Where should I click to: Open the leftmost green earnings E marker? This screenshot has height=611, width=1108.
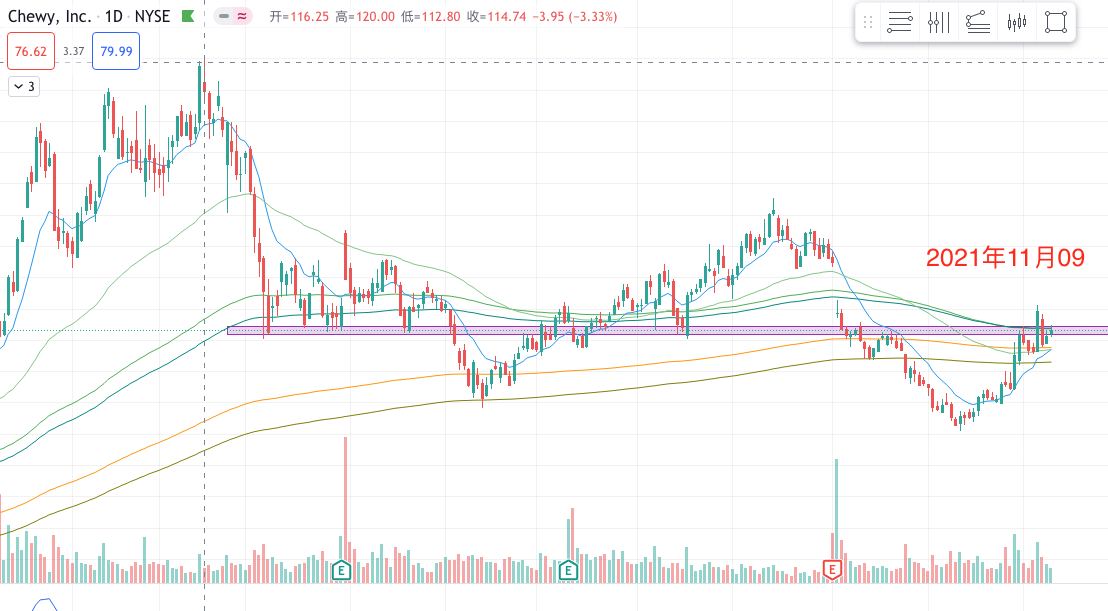(343, 570)
